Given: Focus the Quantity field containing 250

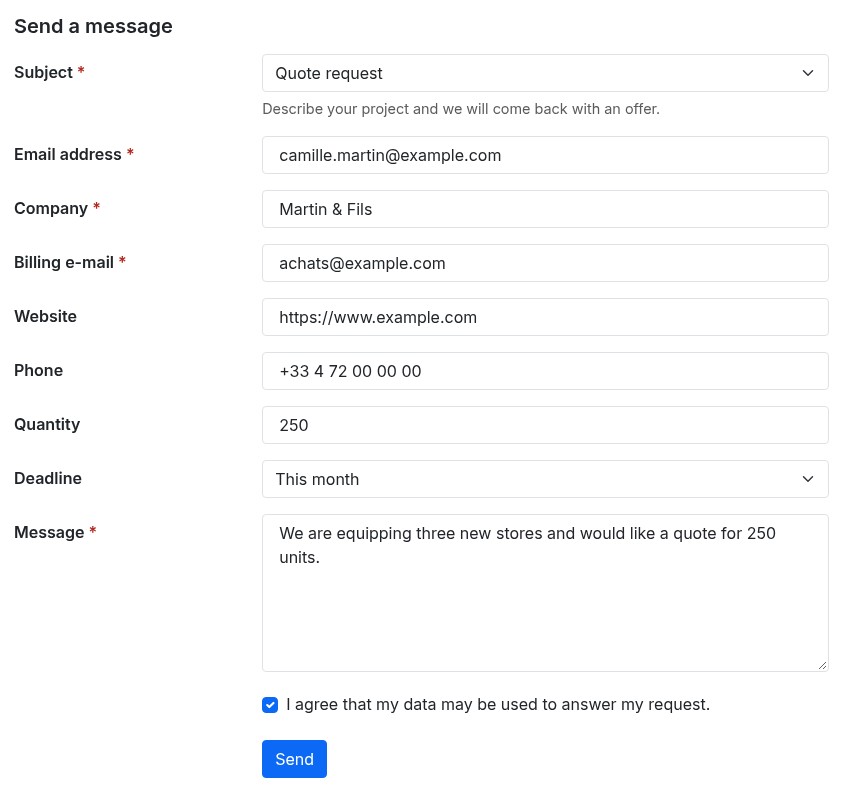Looking at the screenshot, I should point(545,425).
